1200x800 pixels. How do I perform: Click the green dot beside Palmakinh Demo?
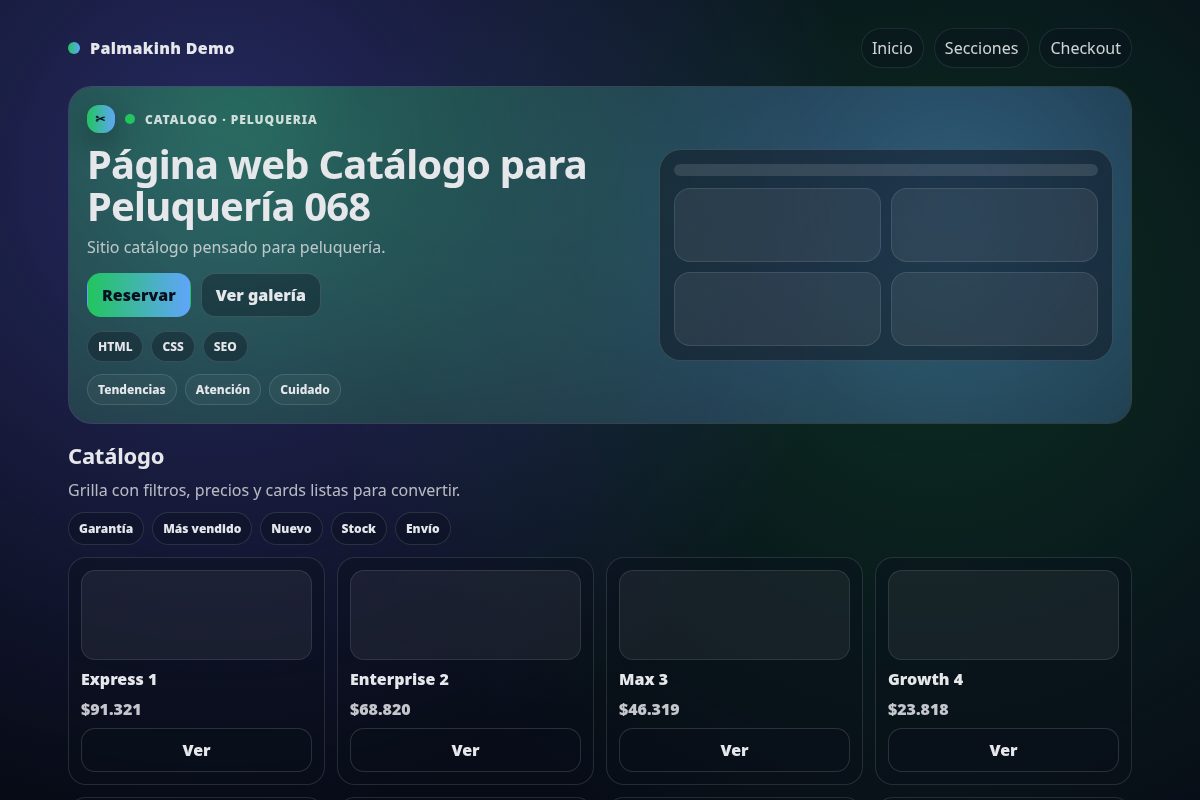[73, 47]
